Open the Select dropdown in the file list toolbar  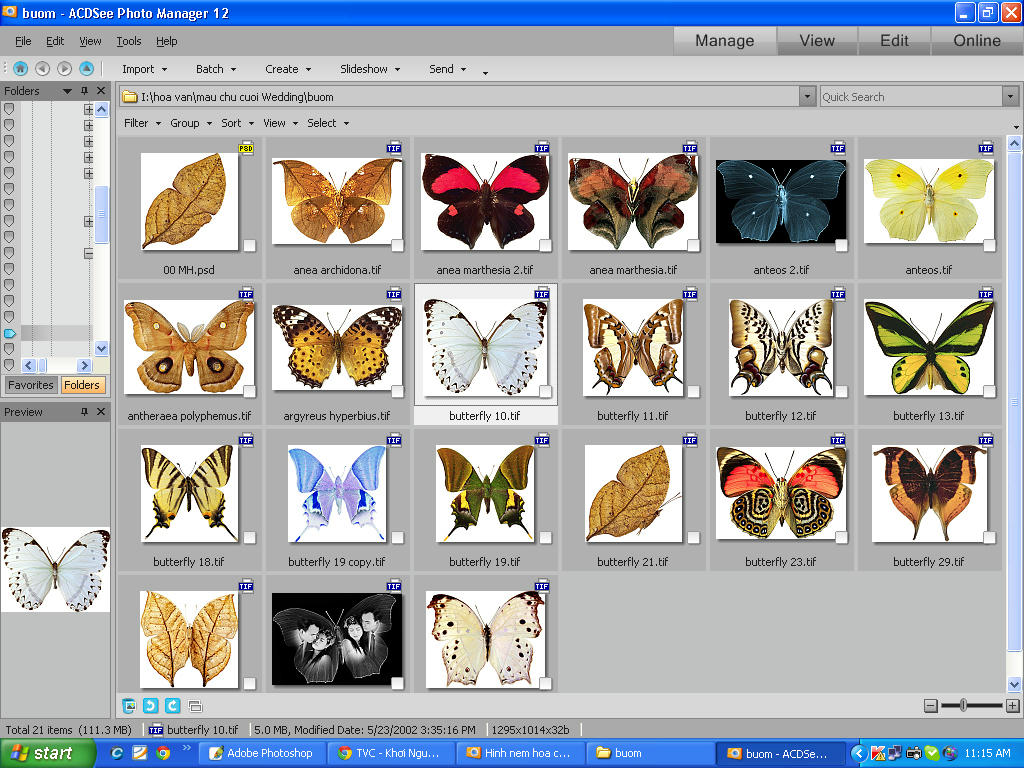click(328, 123)
